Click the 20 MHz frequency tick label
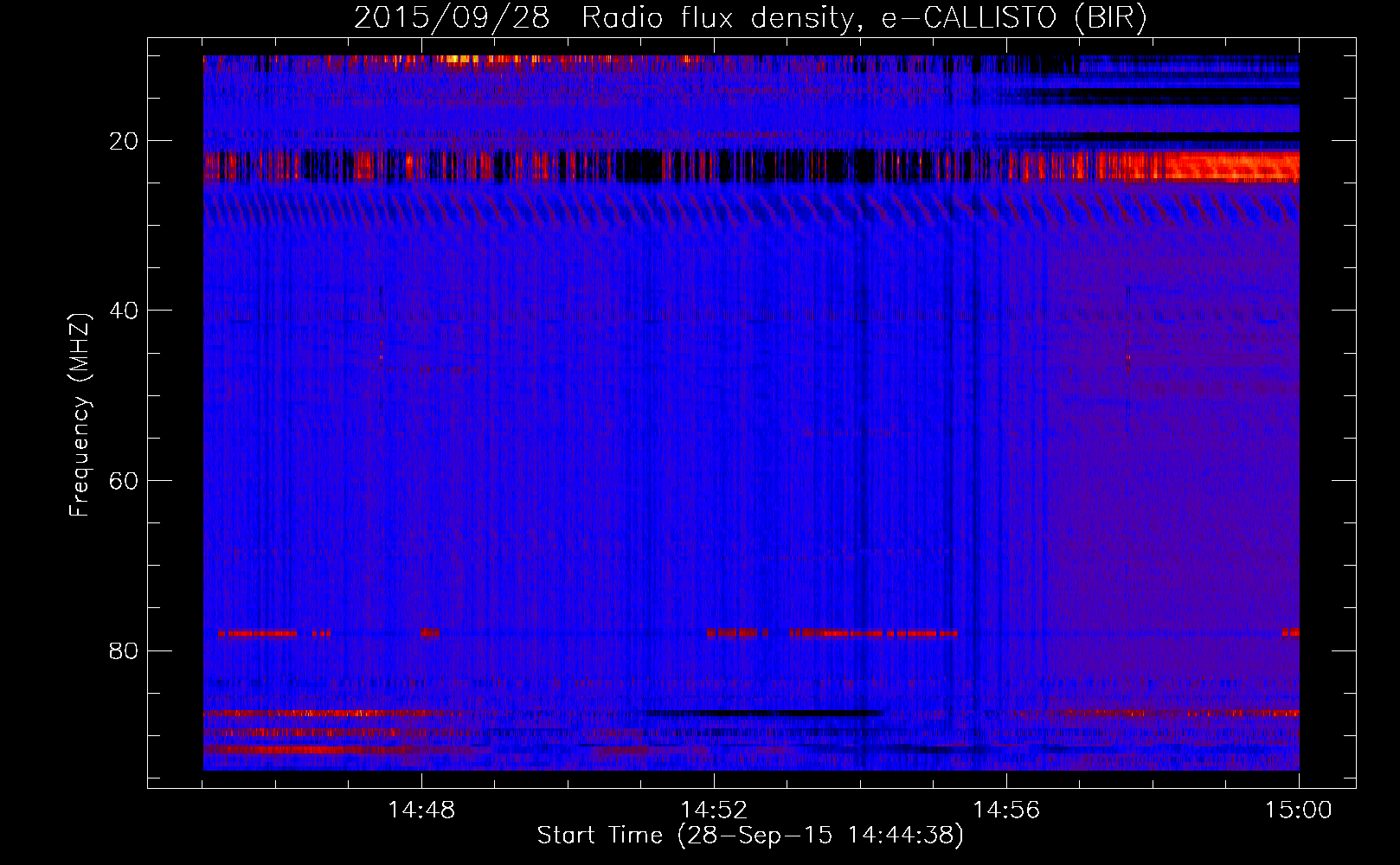The image size is (1400, 865). (x=125, y=141)
